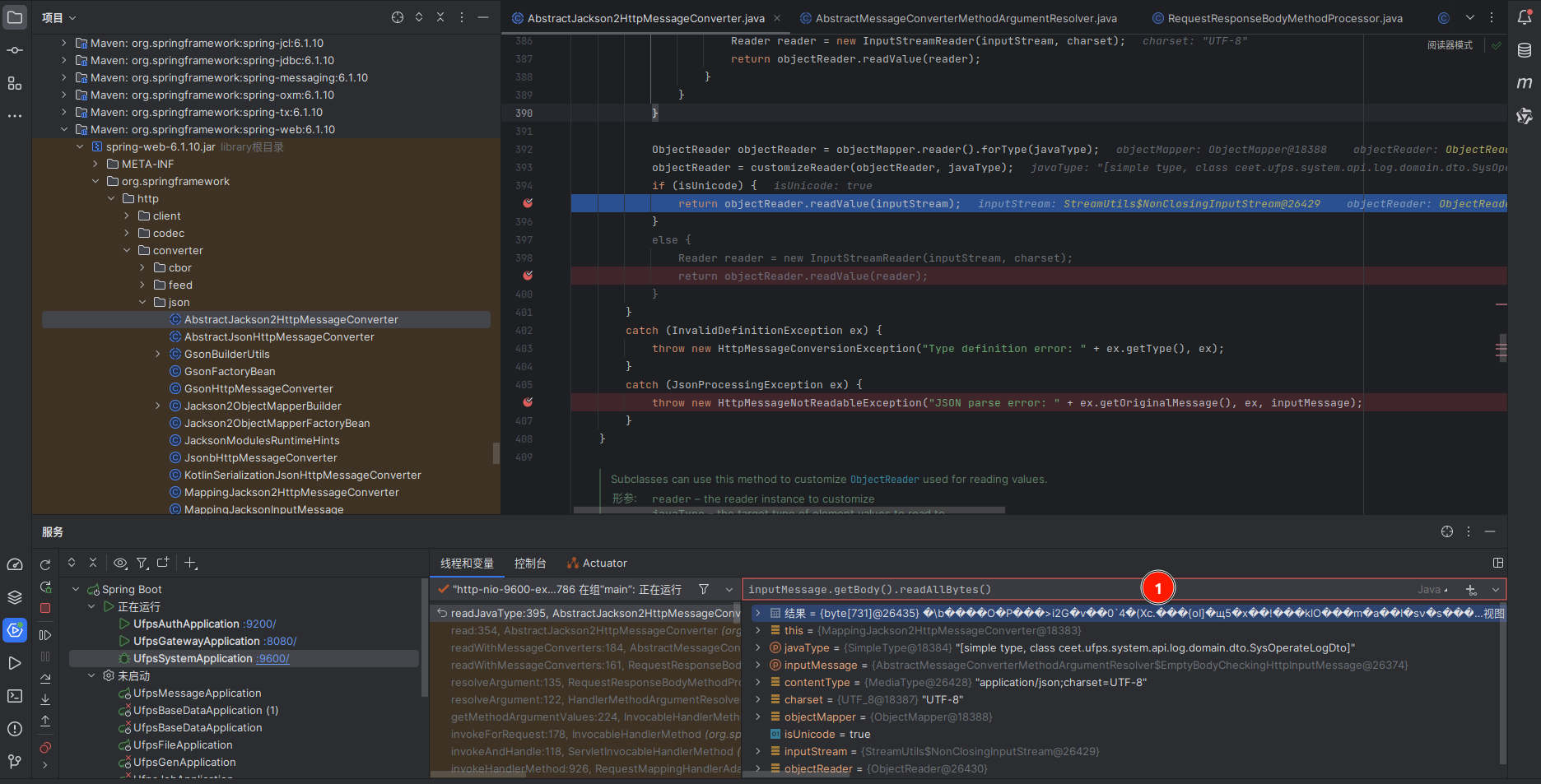The height and width of the screenshot is (784, 1541).
Task: Open the :9200/ link of UfpsAuthApplication
Action: click(259, 624)
